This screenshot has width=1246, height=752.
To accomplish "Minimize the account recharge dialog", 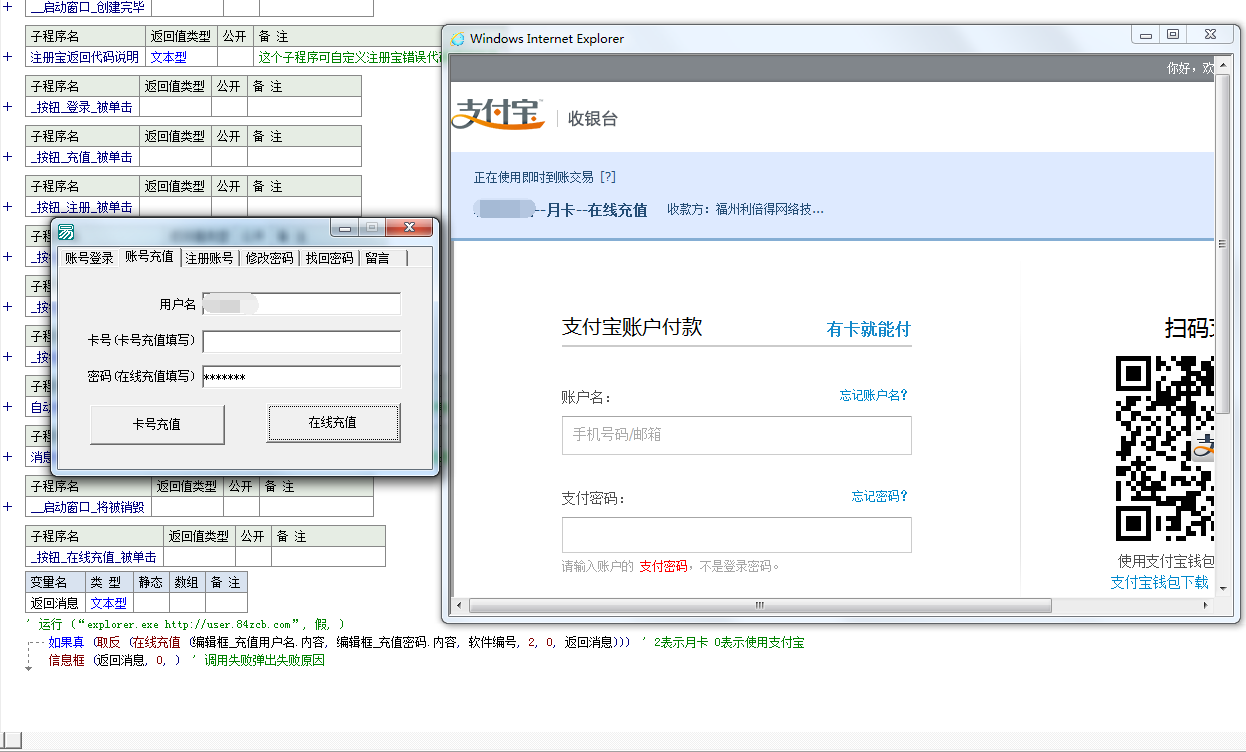I will click(x=345, y=228).
